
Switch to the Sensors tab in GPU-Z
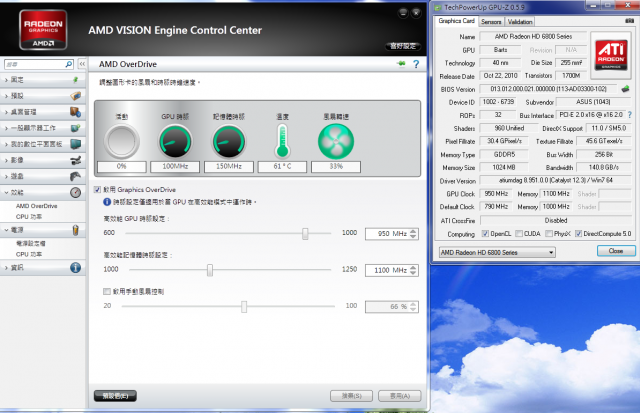click(491, 22)
